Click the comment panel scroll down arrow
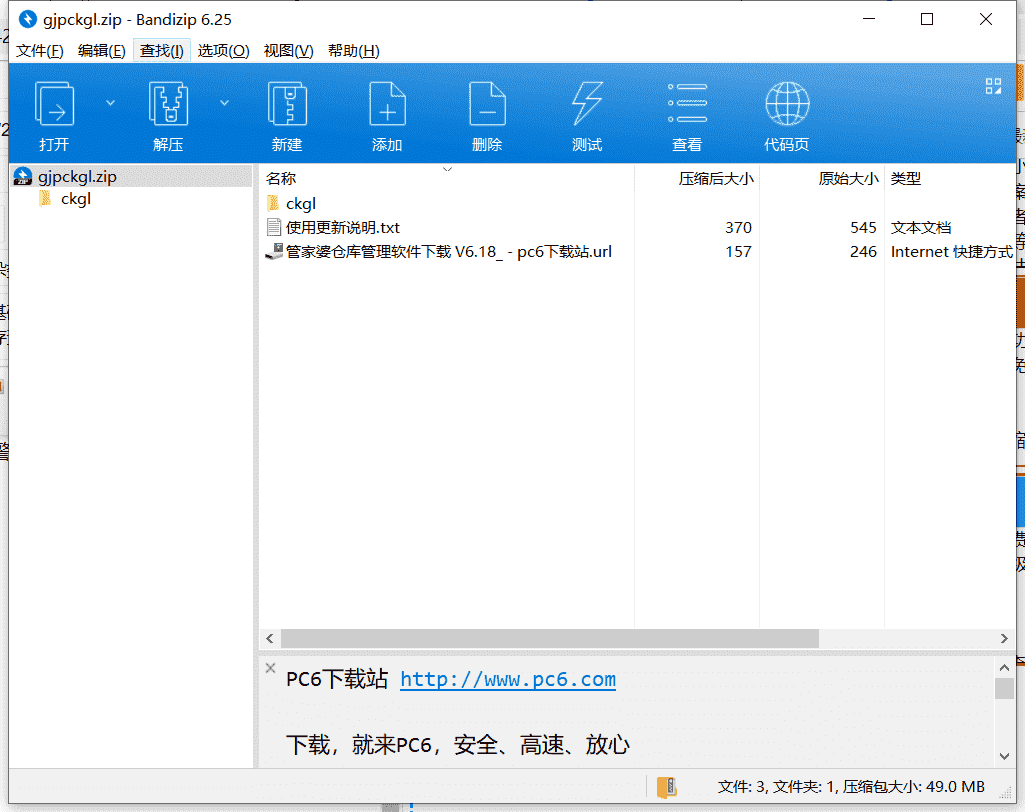This screenshot has height=812, width=1025. point(1004,756)
